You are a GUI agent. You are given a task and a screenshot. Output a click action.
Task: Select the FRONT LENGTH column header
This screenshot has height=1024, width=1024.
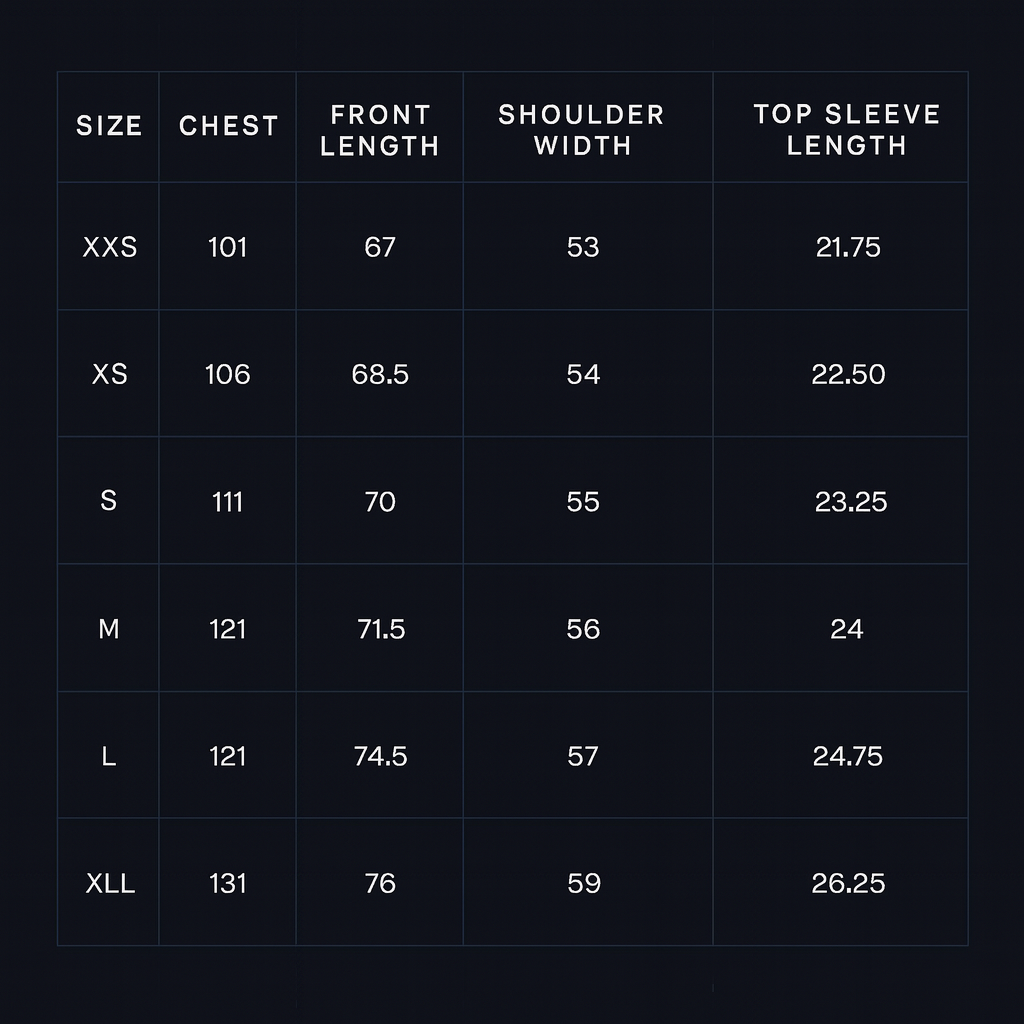(x=380, y=131)
